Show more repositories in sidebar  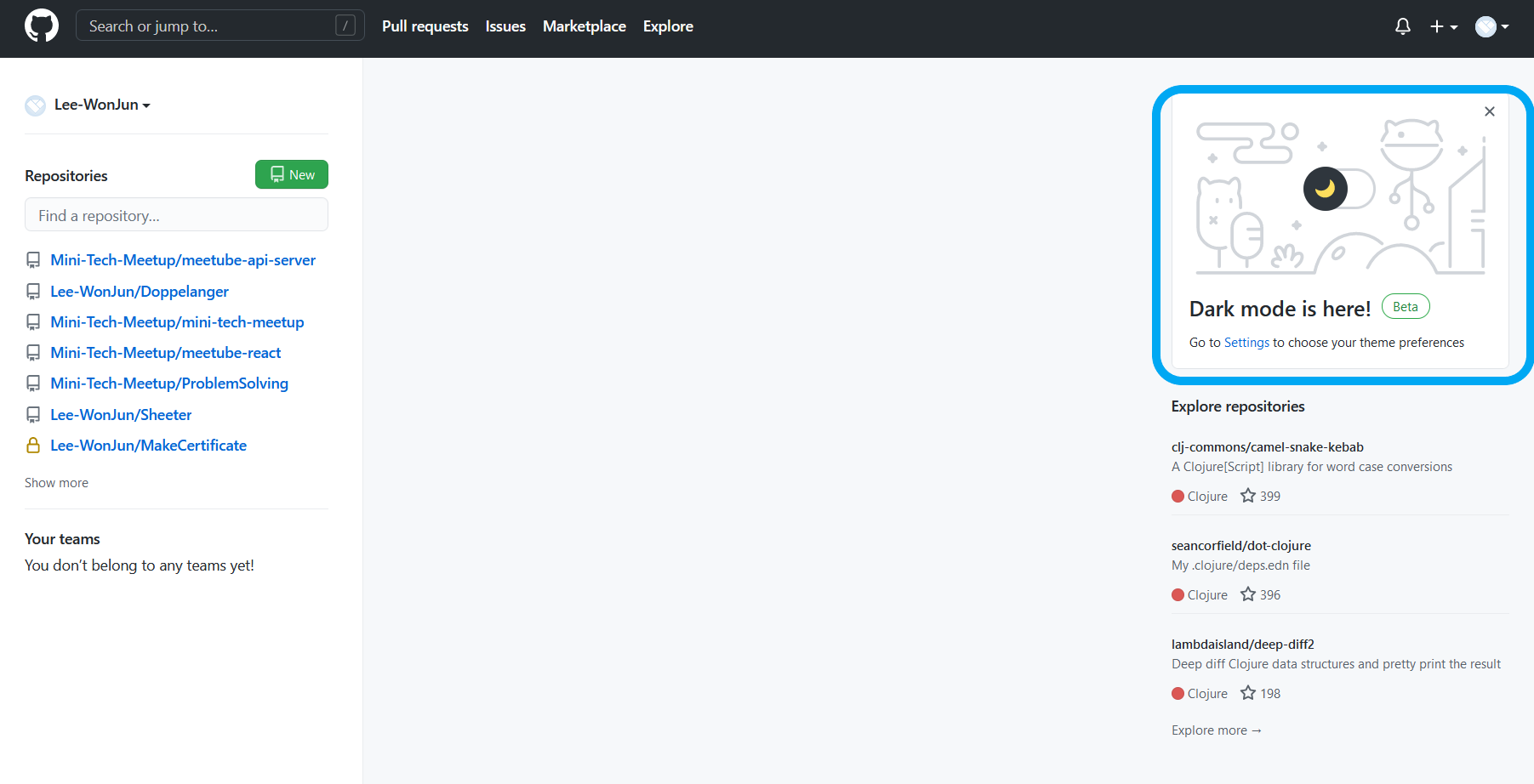pyautogui.click(x=56, y=483)
